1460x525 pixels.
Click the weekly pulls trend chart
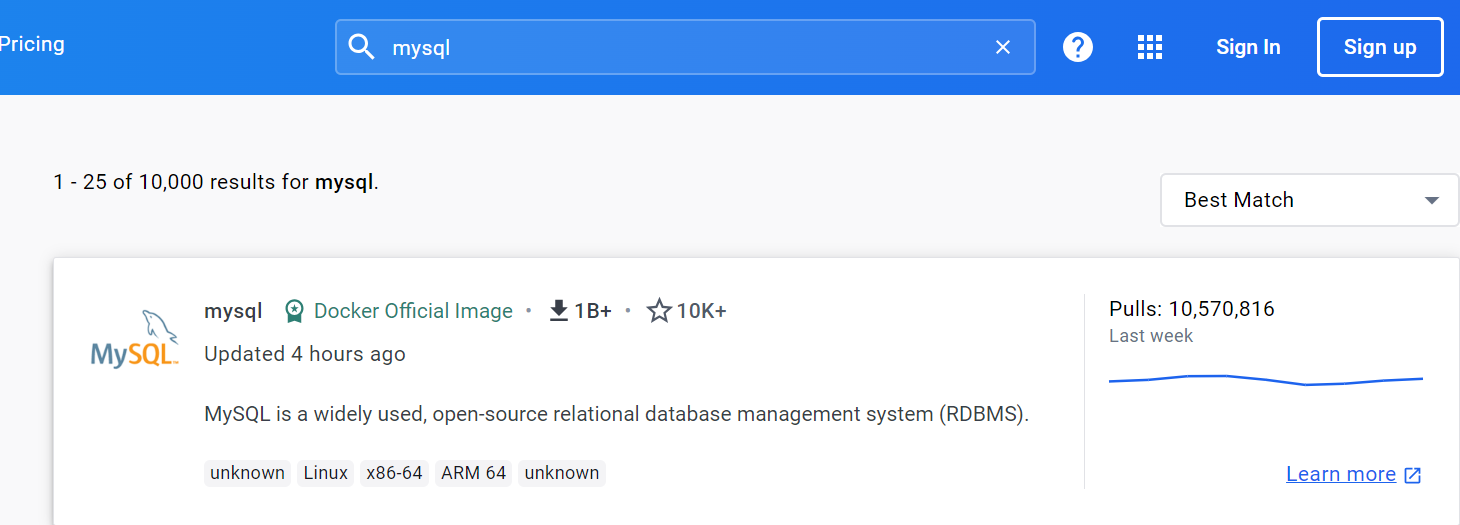point(1265,380)
